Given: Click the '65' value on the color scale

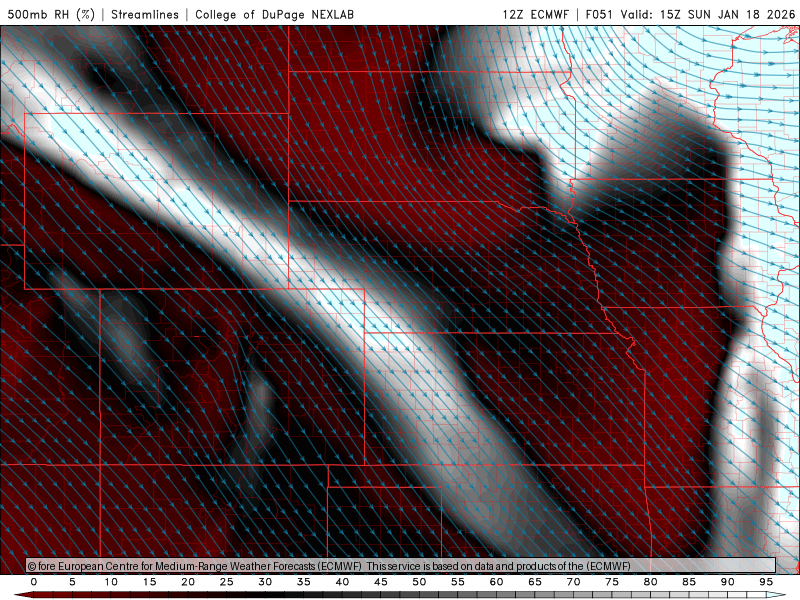Looking at the screenshot, I should pos(535,582).
